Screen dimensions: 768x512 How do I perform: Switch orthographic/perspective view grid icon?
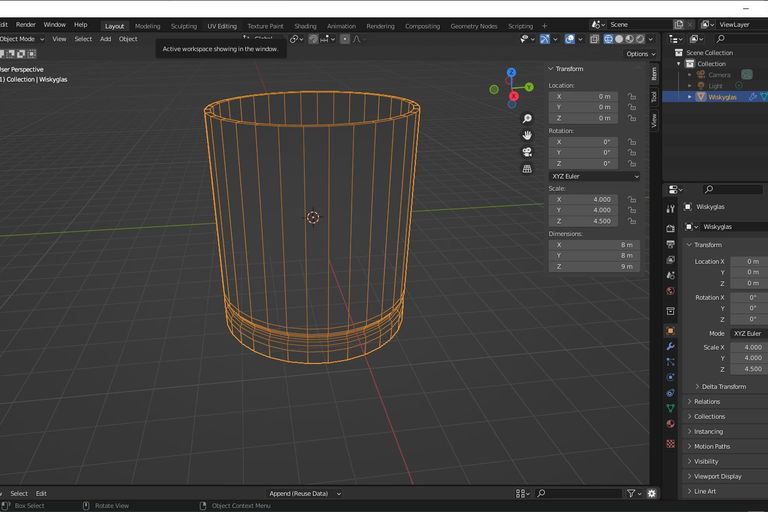pyautogui.click(x=527, y=169)
